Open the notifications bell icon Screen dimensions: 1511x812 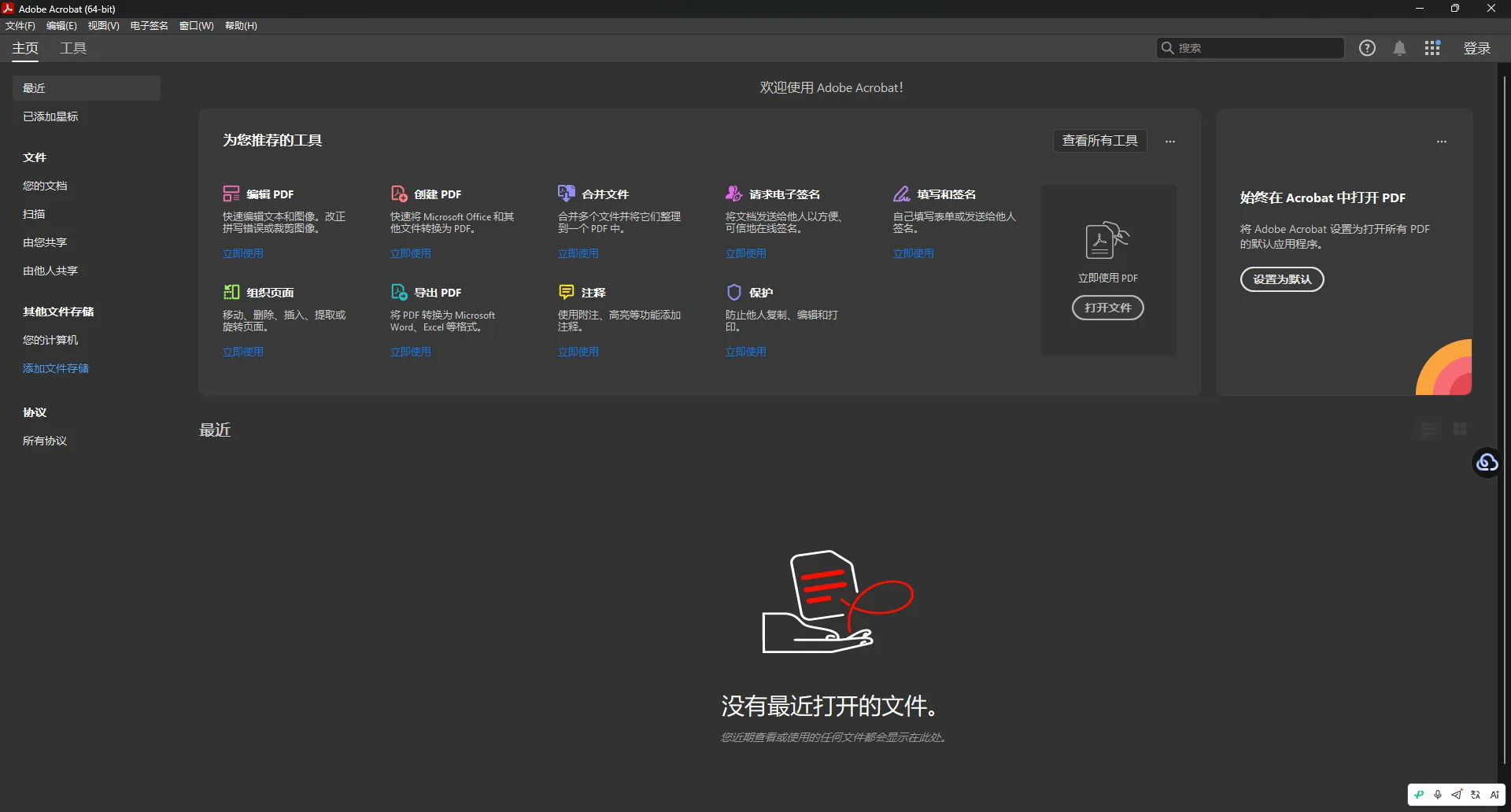tap(1400, 48)
